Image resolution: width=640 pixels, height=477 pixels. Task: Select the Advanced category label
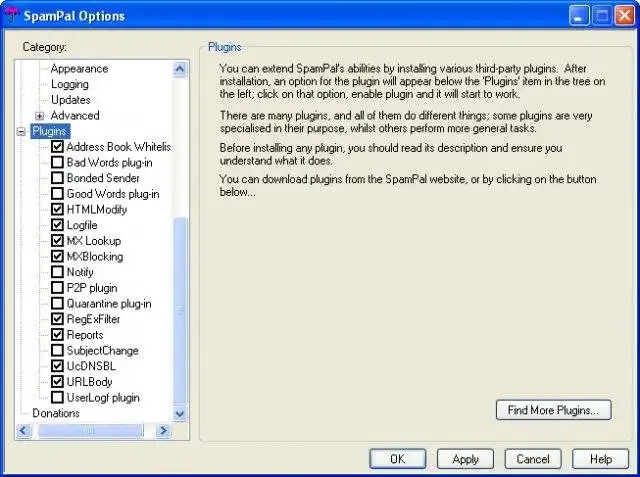[75, 115]
